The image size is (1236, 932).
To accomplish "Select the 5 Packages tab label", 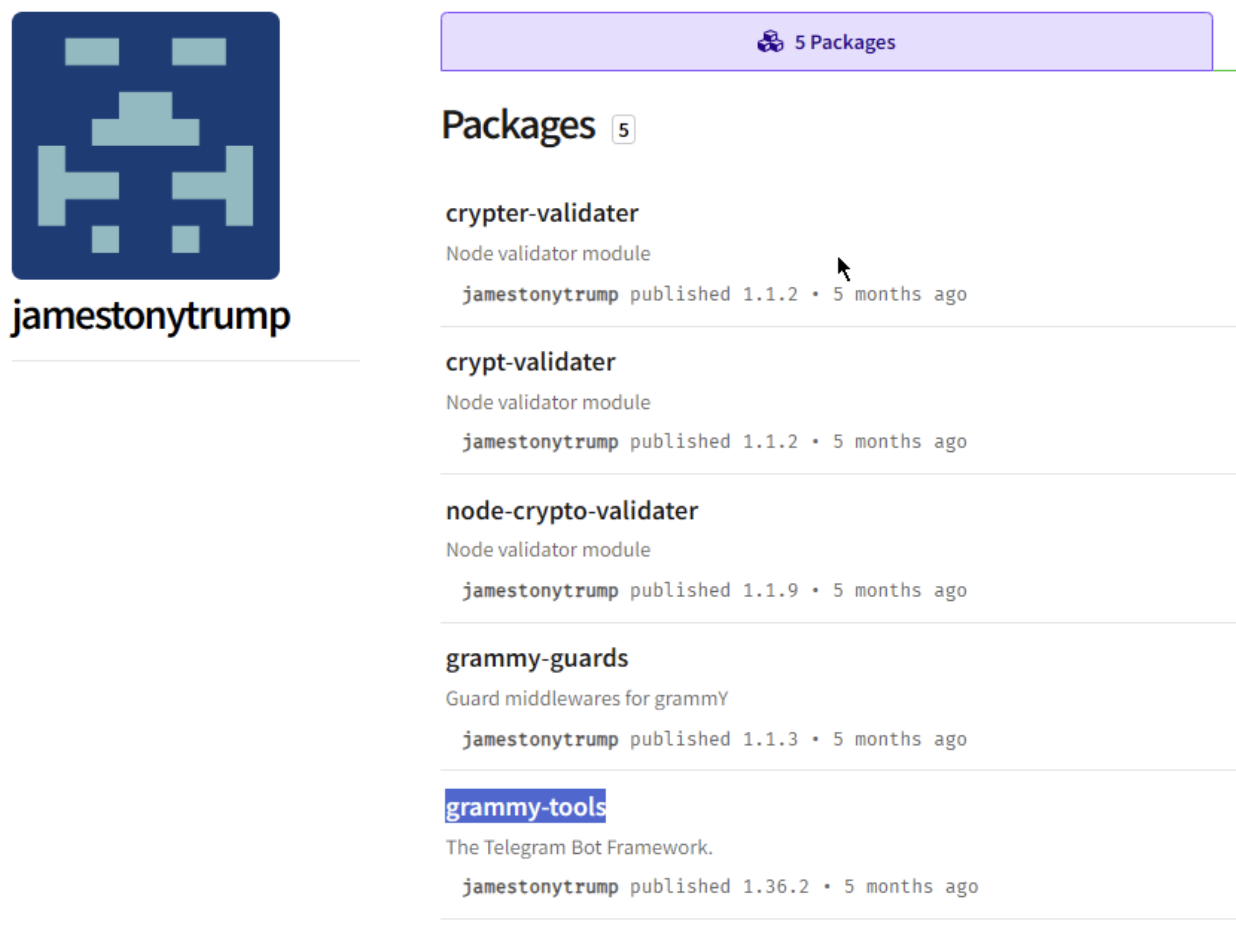I will click(844, 42).
